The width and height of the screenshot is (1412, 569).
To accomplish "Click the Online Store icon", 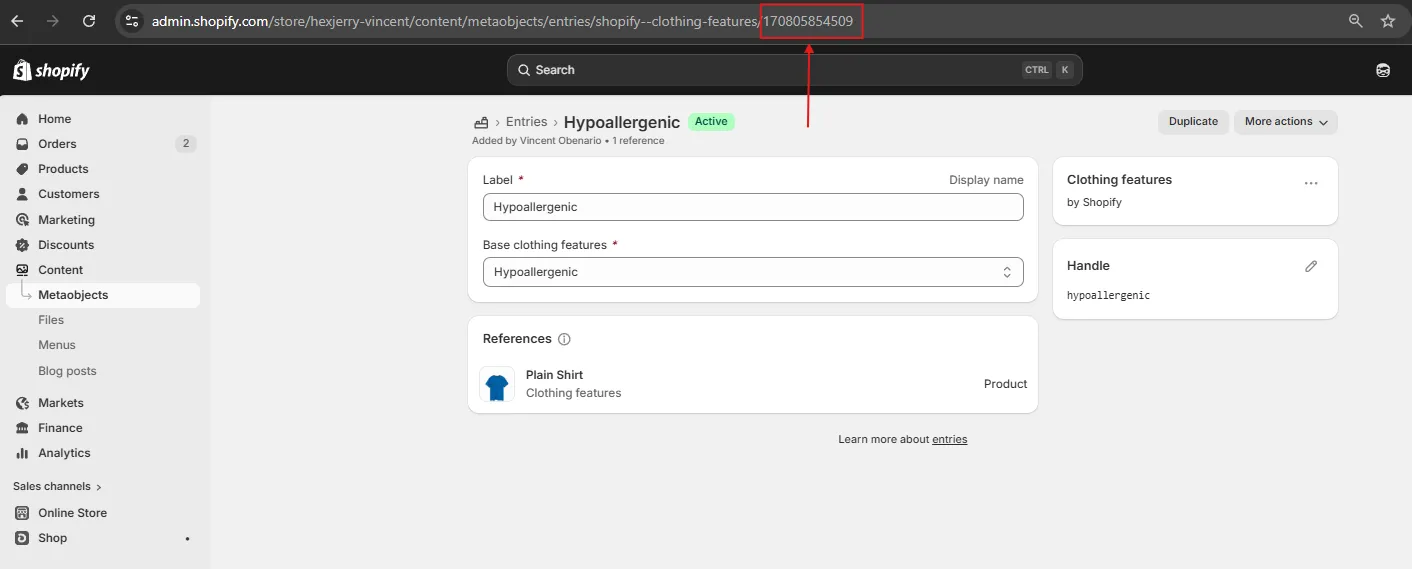I will (x=22, y=513).
